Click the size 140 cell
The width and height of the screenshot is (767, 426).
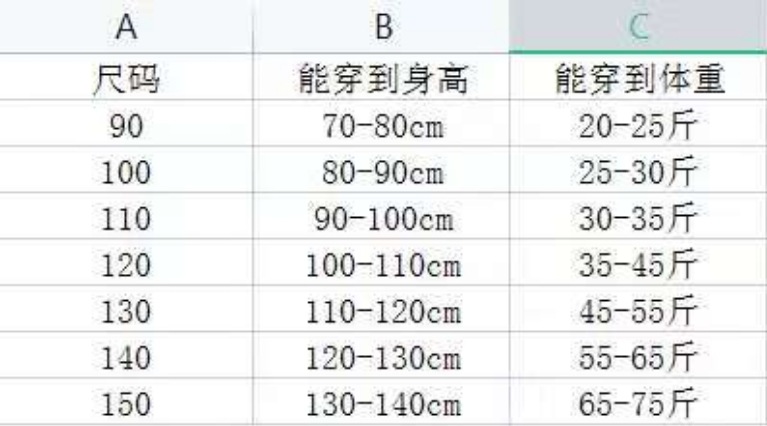tap(127, 357)
